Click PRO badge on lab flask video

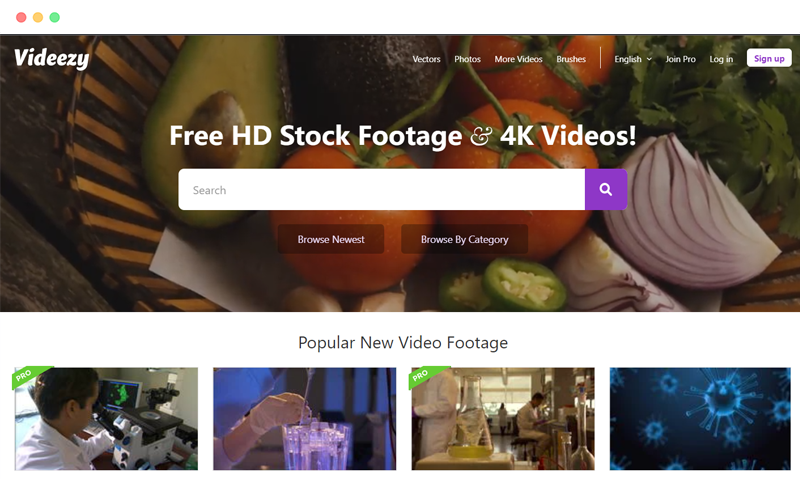[x=426, y=375]
